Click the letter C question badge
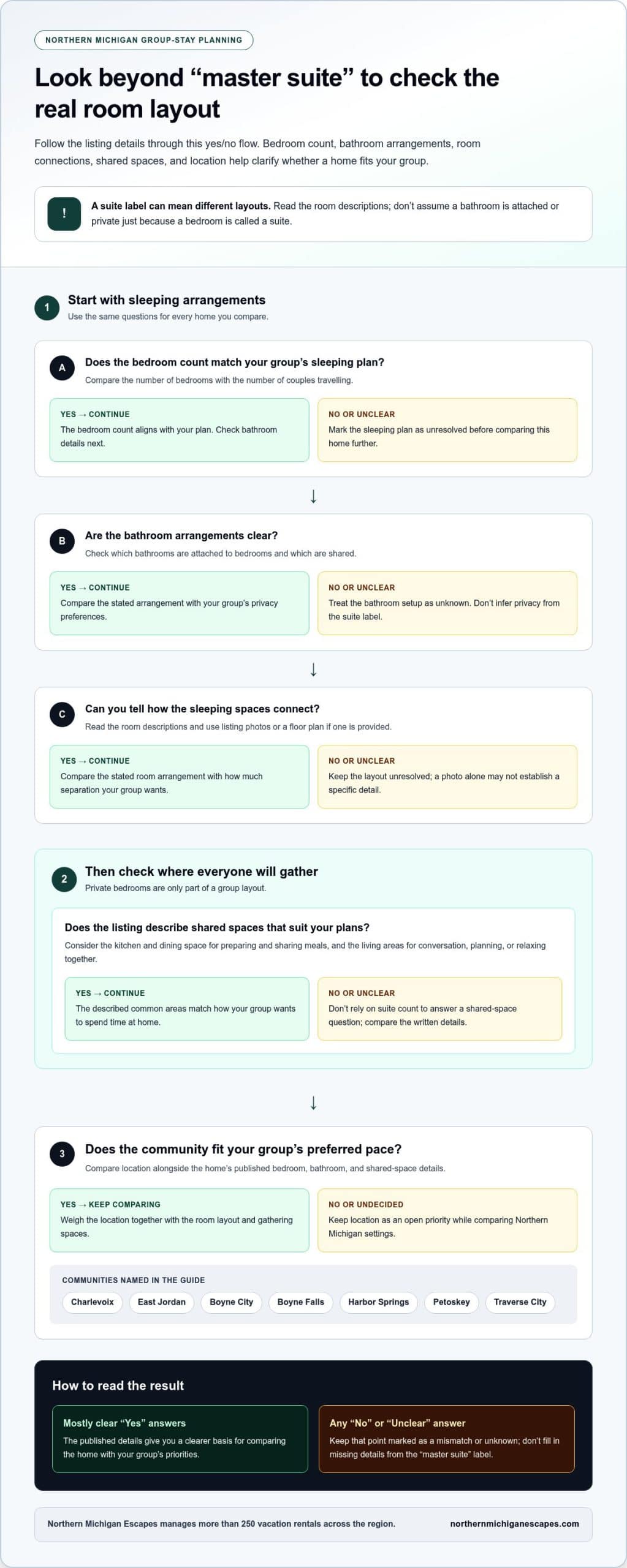Screen dimensions: 627x1568 click(x=62, y=715)
